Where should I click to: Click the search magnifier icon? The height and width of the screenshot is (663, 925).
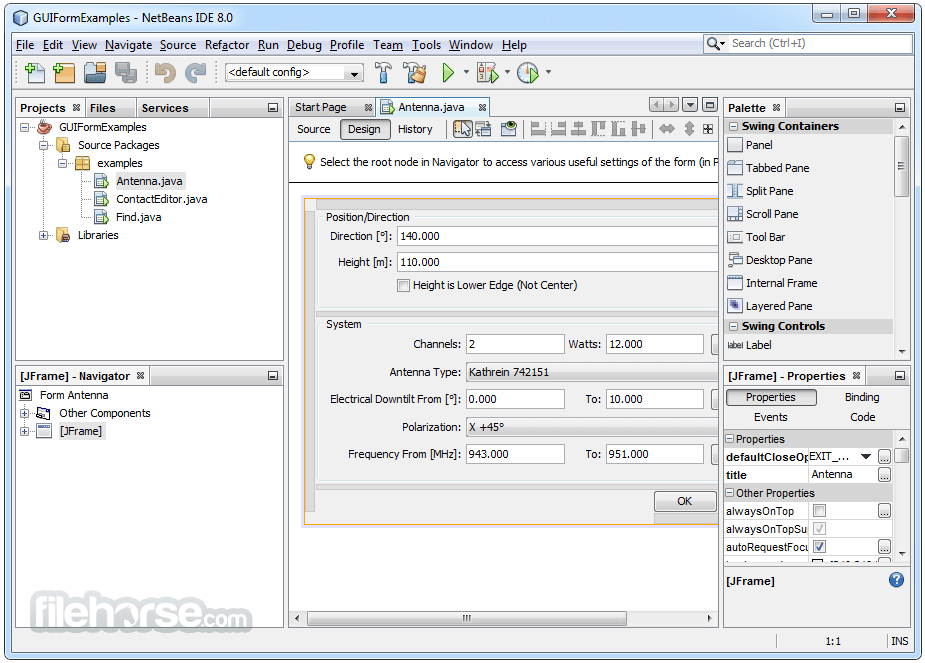tap(714, 44)
